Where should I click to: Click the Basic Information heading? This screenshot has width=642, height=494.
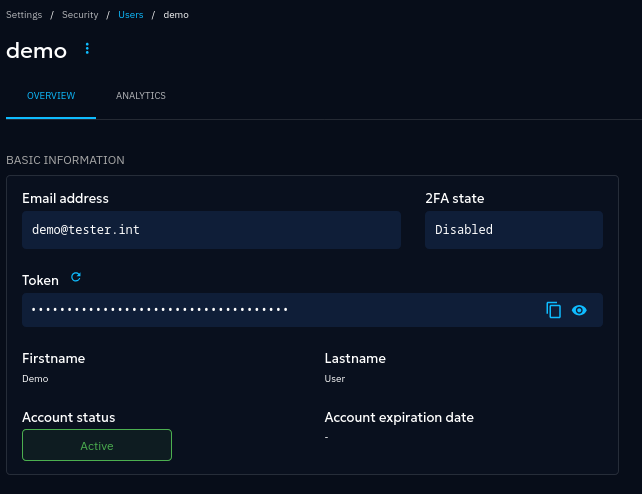pos(65,160)
